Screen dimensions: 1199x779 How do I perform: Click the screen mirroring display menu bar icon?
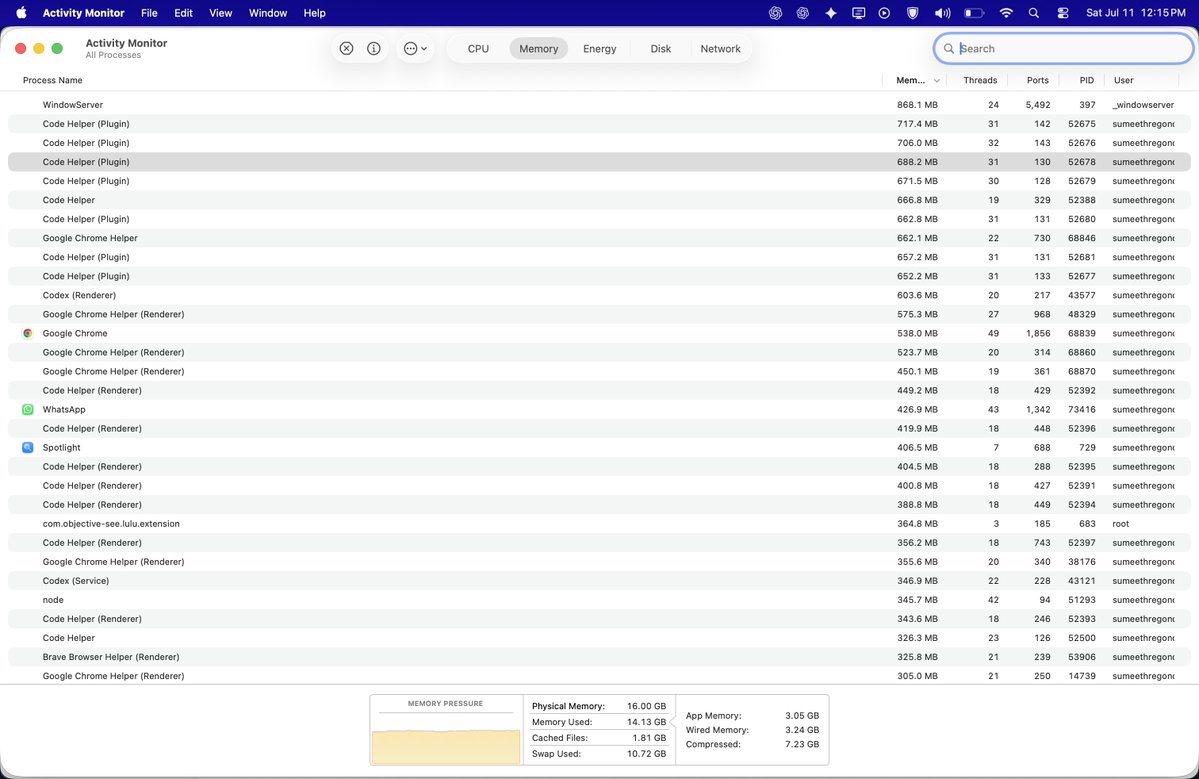pyautogui.click(x=858, y=13)
